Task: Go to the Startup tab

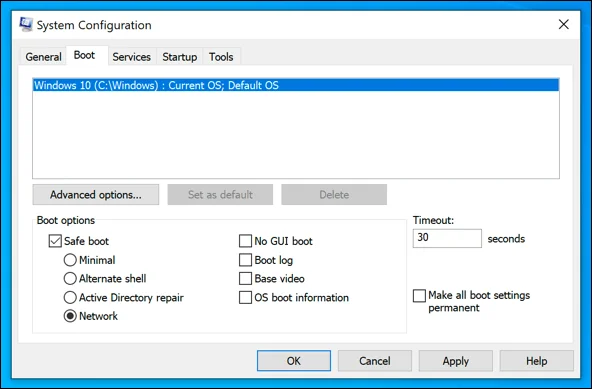Action: tap(180, 57)
